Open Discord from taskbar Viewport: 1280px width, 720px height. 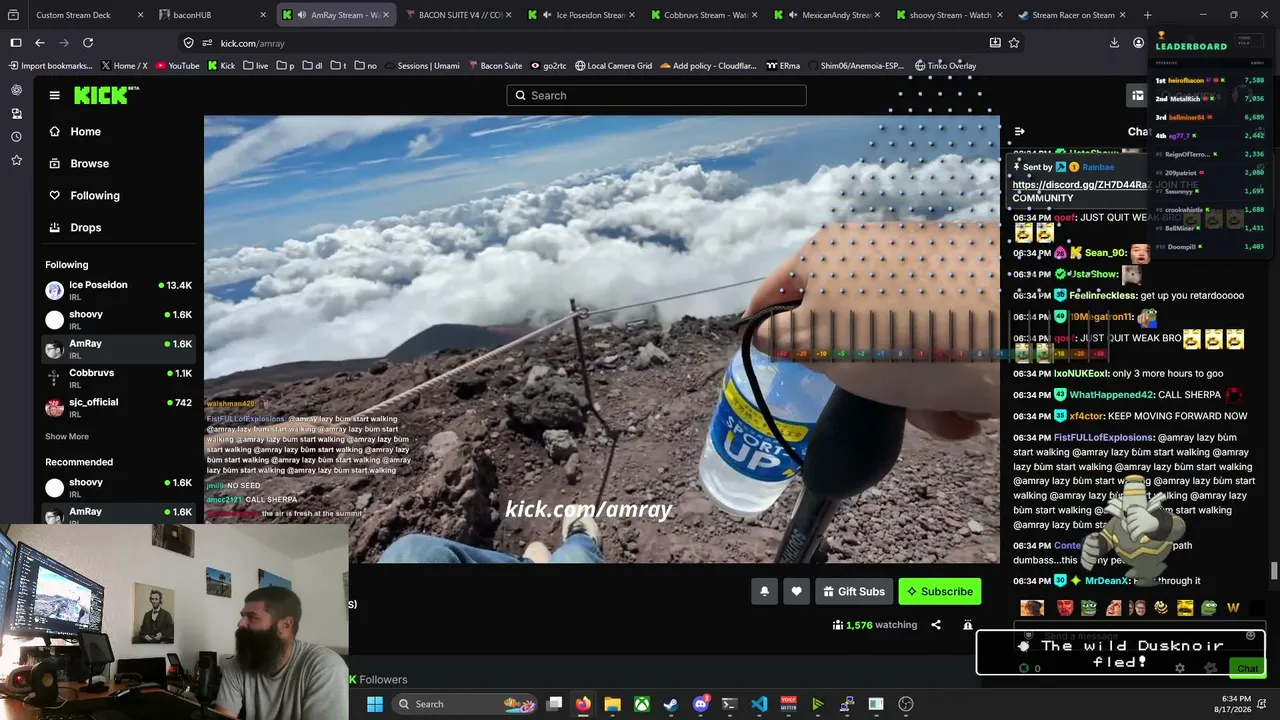(701, 704)
